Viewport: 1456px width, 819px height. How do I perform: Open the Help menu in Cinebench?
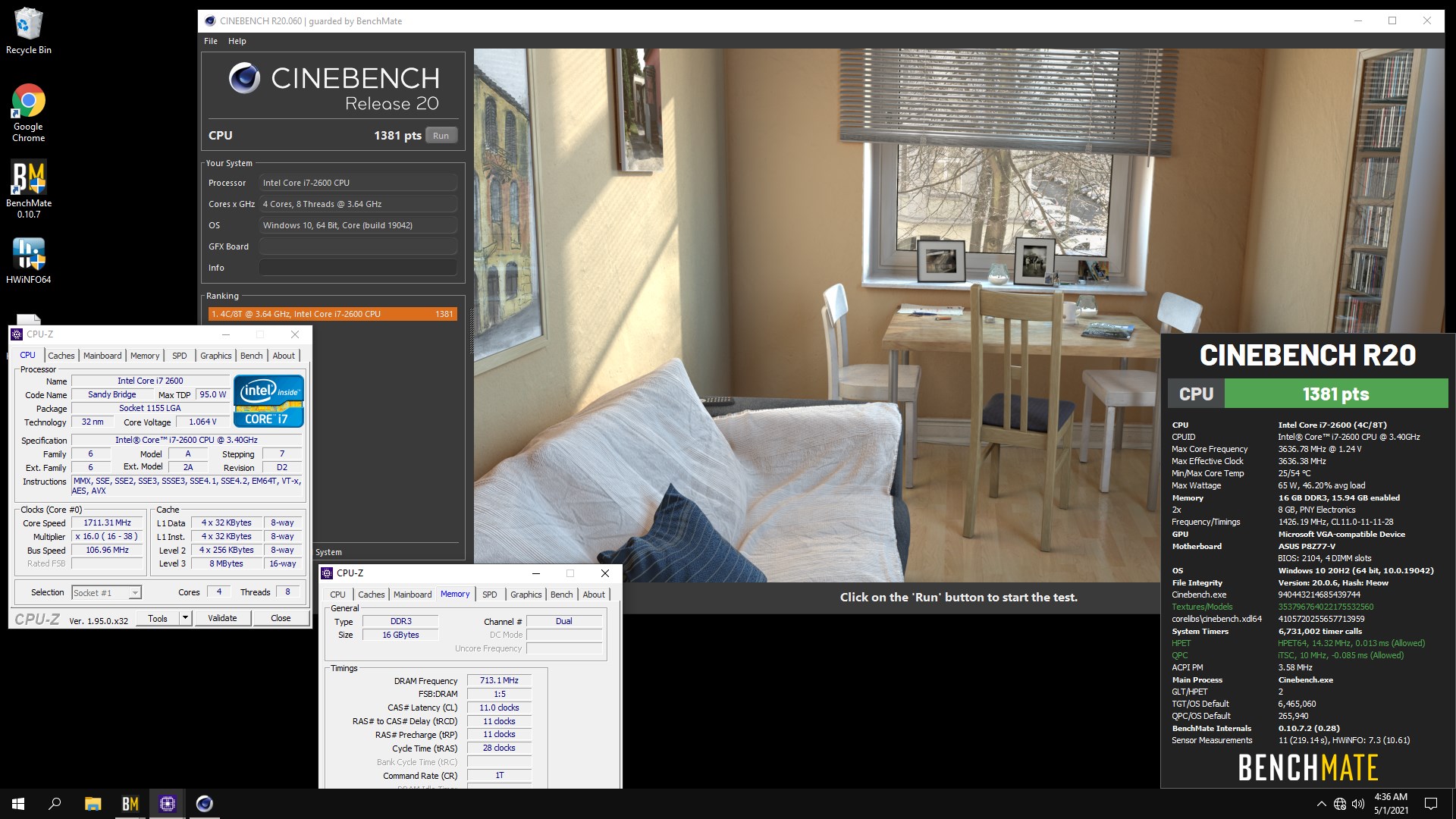(x=237, y=41)
